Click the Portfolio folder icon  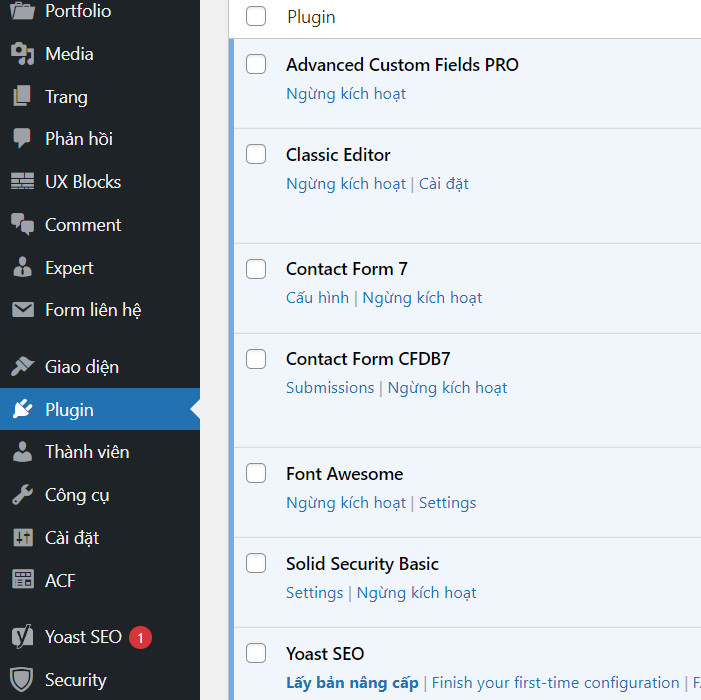click(22, 11)
